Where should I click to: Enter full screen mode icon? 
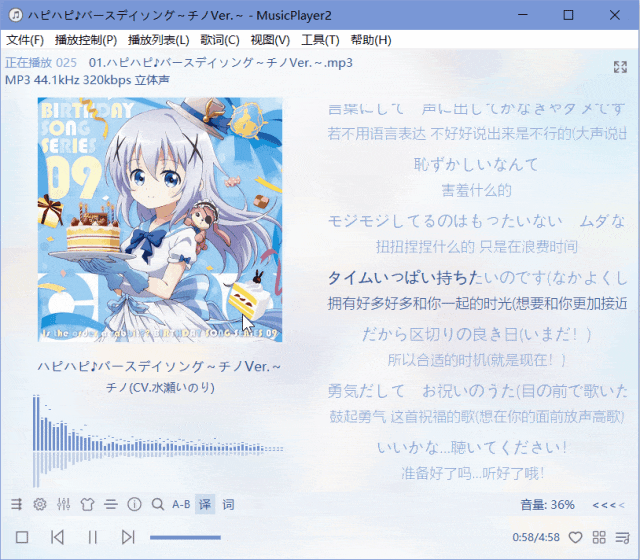click(620, 67)
